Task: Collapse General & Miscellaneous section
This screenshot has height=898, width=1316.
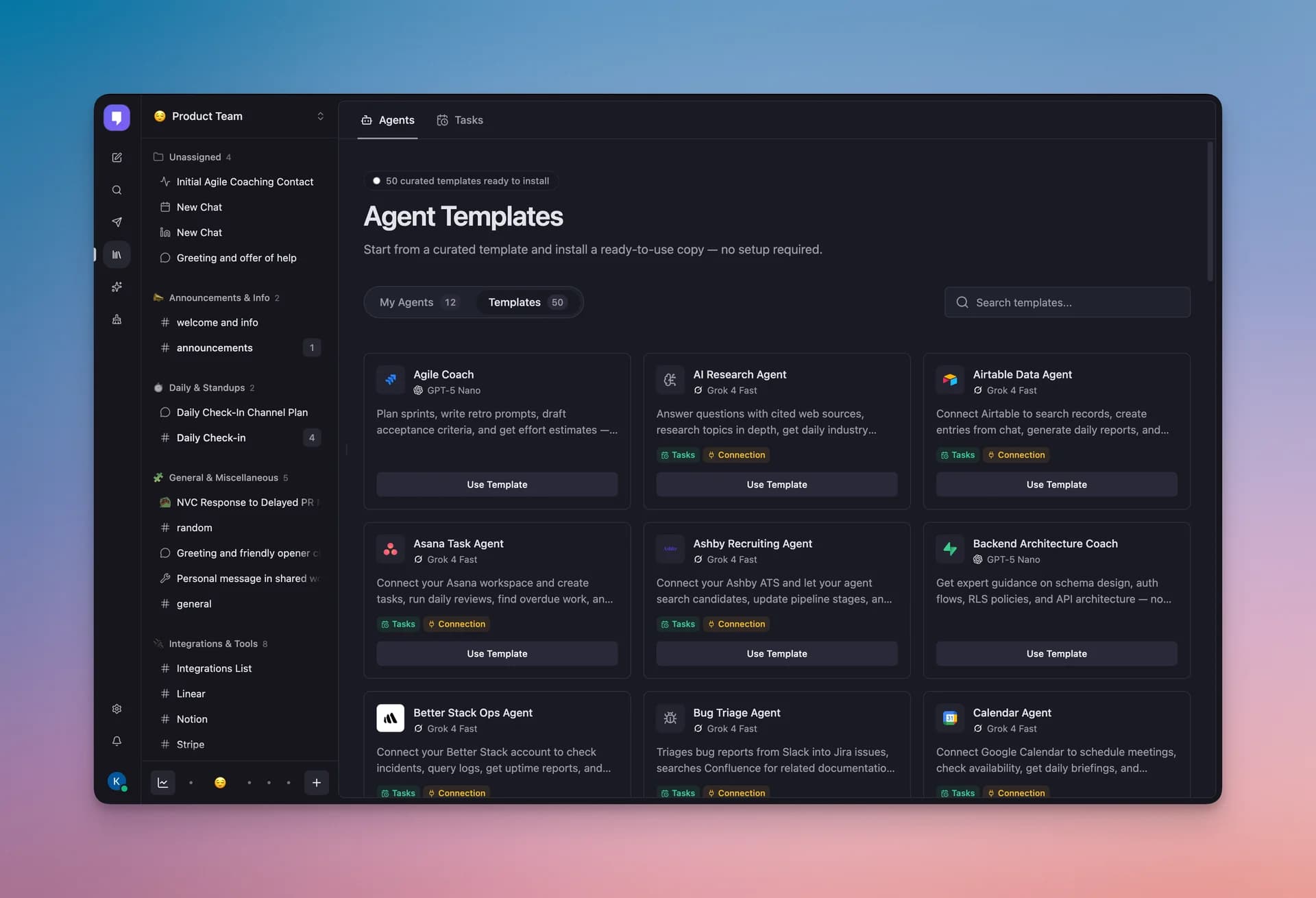Action: tap(221, 477)
